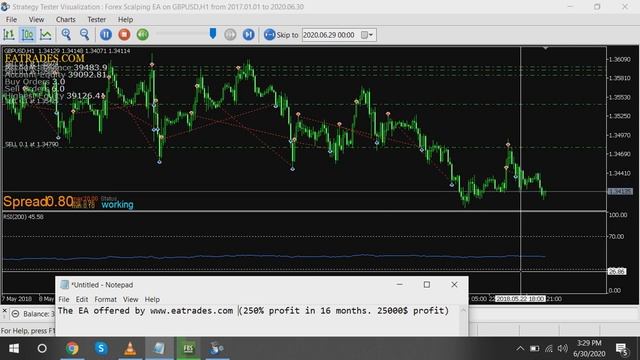Select the line chart view icon

click(46, 35)
